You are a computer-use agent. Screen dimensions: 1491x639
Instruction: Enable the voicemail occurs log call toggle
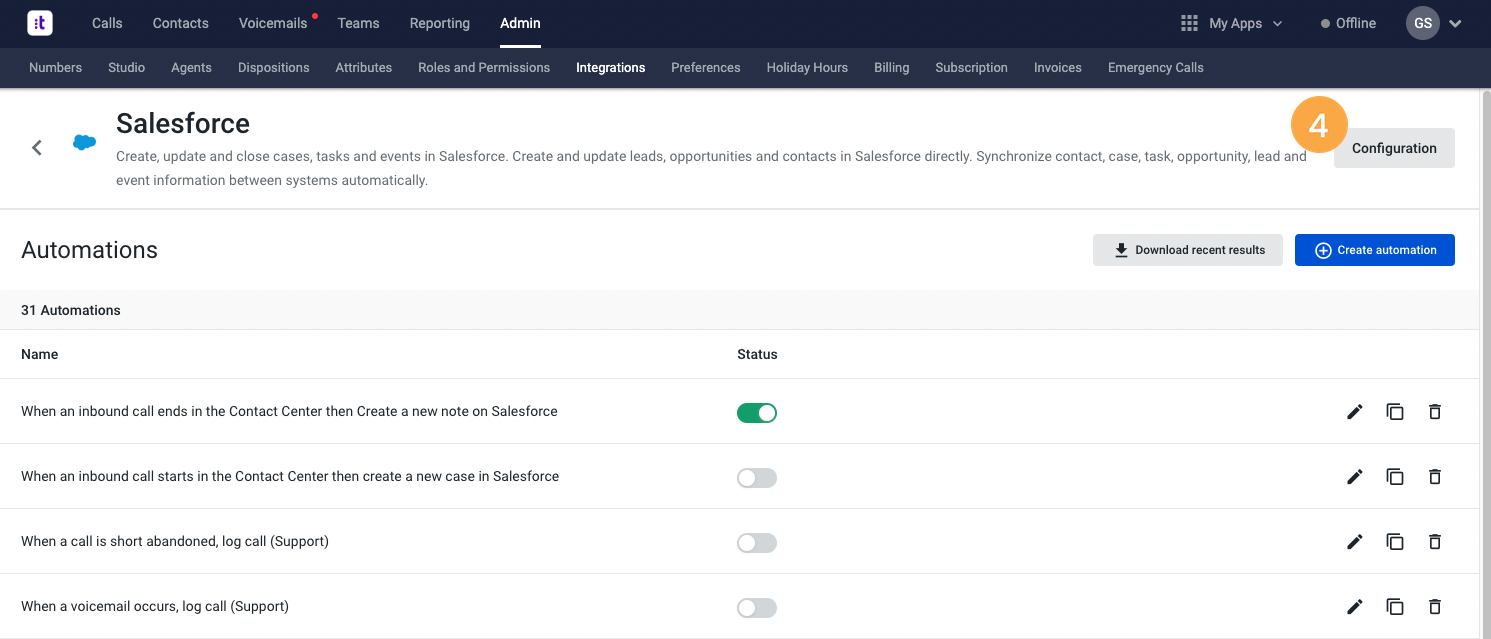757,608
